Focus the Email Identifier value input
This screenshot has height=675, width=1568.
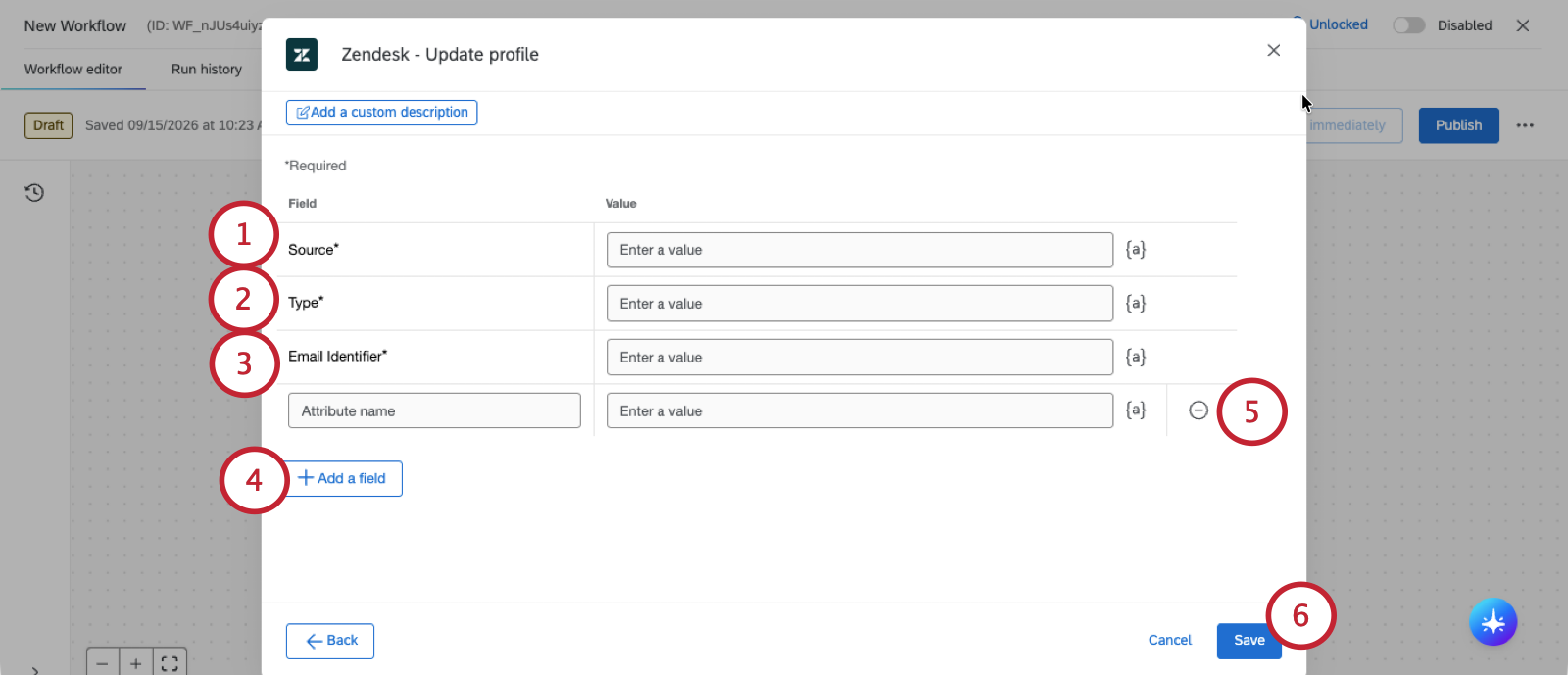tap(859, 358)
